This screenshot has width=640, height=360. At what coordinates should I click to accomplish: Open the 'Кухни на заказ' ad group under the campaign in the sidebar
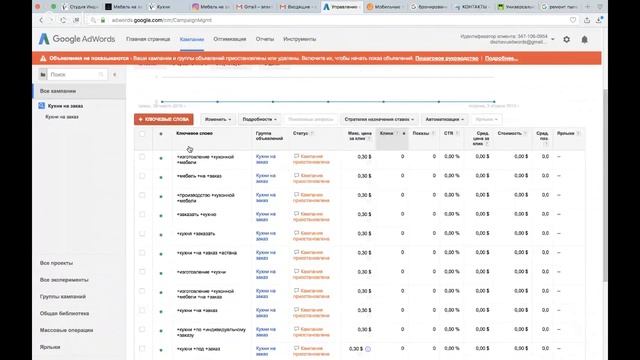[62, 117]
